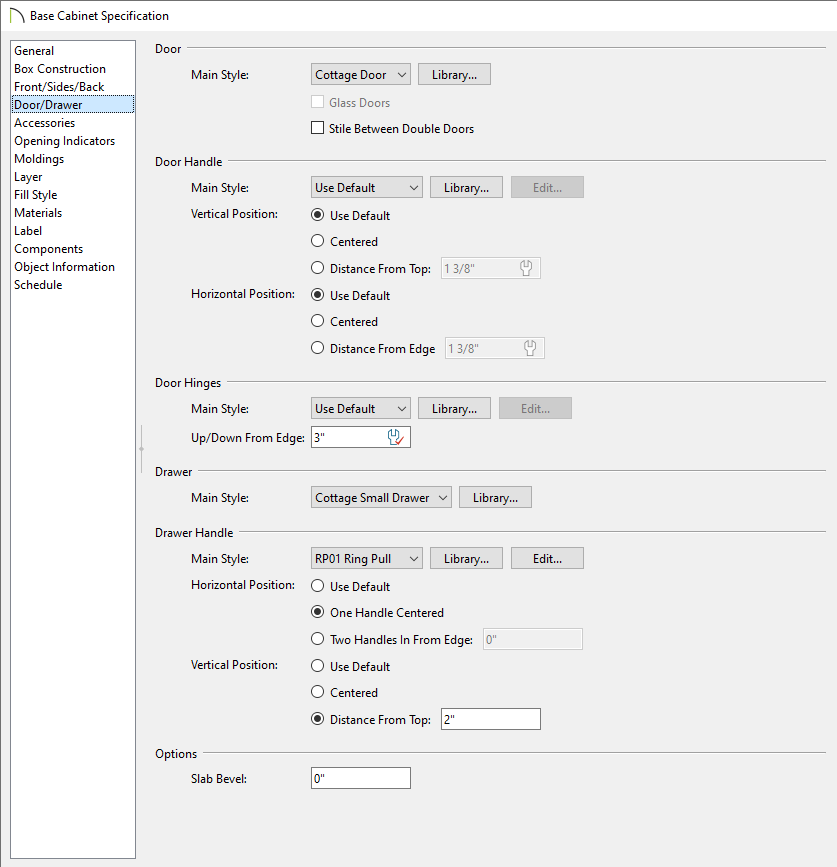Viewport: 837px width, 867px height.
Task: Choose Two Handles In From Edge option
Action: click(x=317, y=639)
